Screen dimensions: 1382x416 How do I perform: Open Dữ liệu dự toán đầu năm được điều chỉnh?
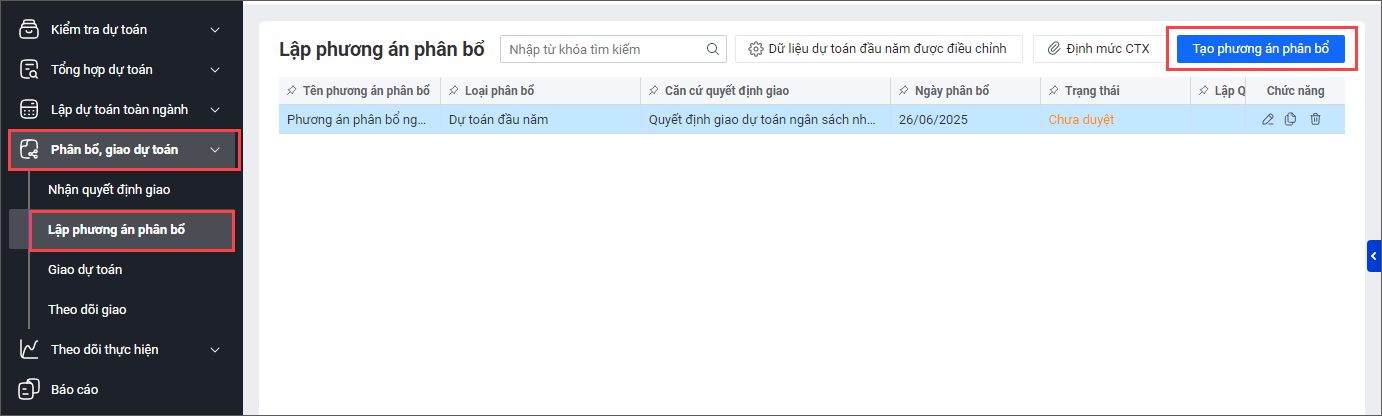pos(878,48)
